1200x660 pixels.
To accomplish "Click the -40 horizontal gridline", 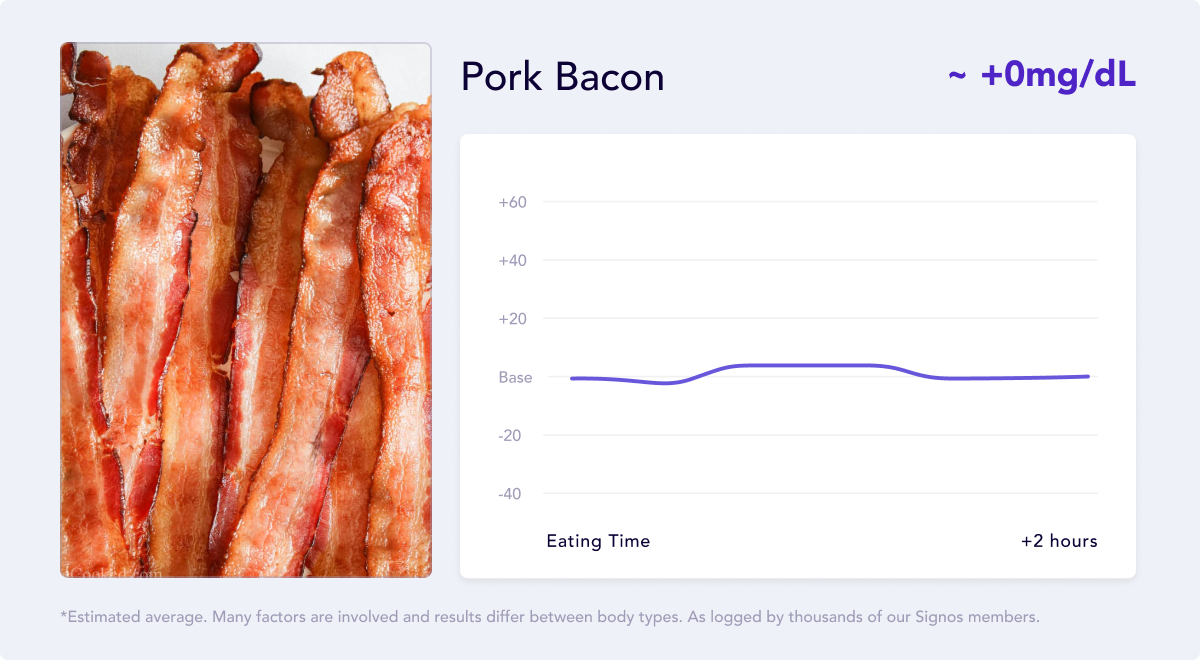I will point(820,494).
